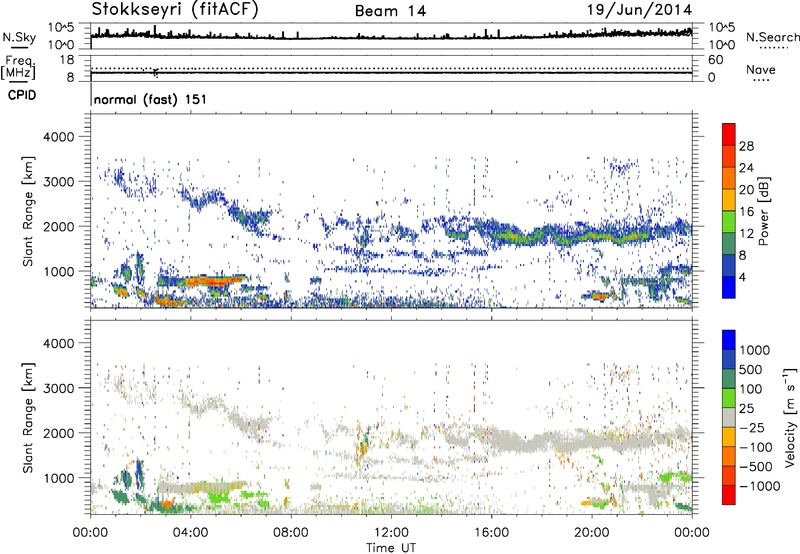Click the red top of power colorbar
The image size is (800, 554).
(729, 134)
